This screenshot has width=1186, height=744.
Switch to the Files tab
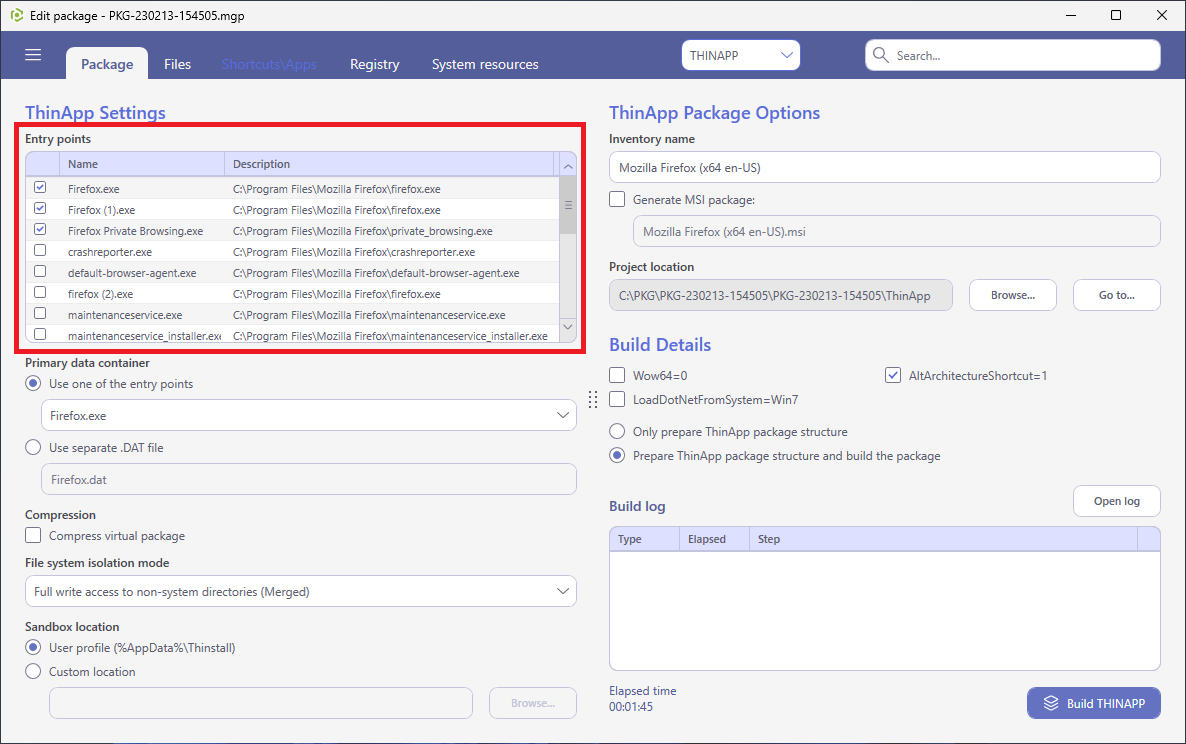click(x=178, y=64)
